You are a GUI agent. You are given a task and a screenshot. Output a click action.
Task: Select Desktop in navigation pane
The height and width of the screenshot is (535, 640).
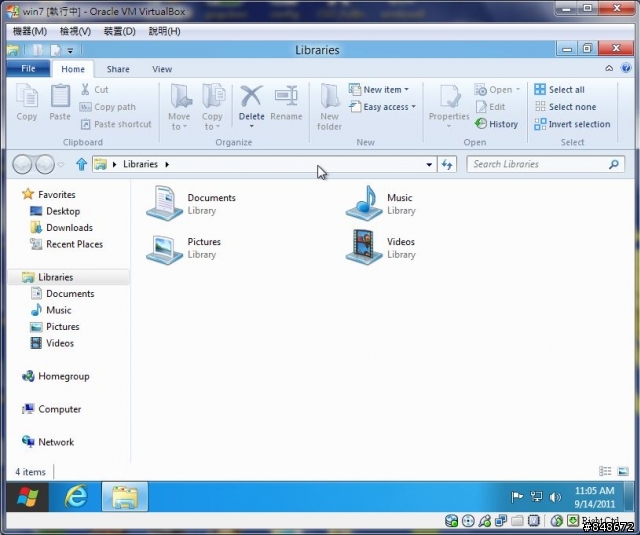point(55,211)
